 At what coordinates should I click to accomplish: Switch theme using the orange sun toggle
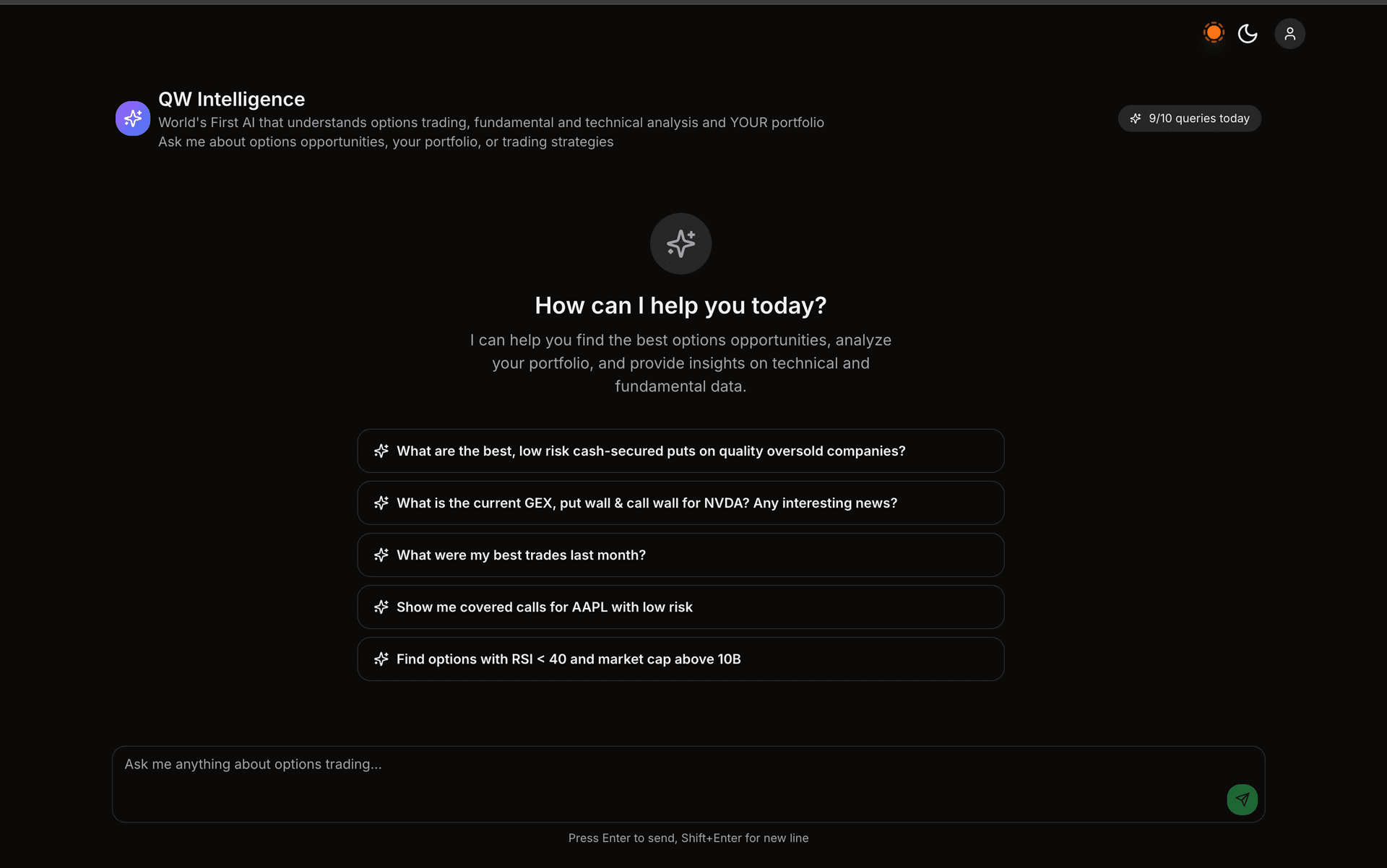(1214, 33)
